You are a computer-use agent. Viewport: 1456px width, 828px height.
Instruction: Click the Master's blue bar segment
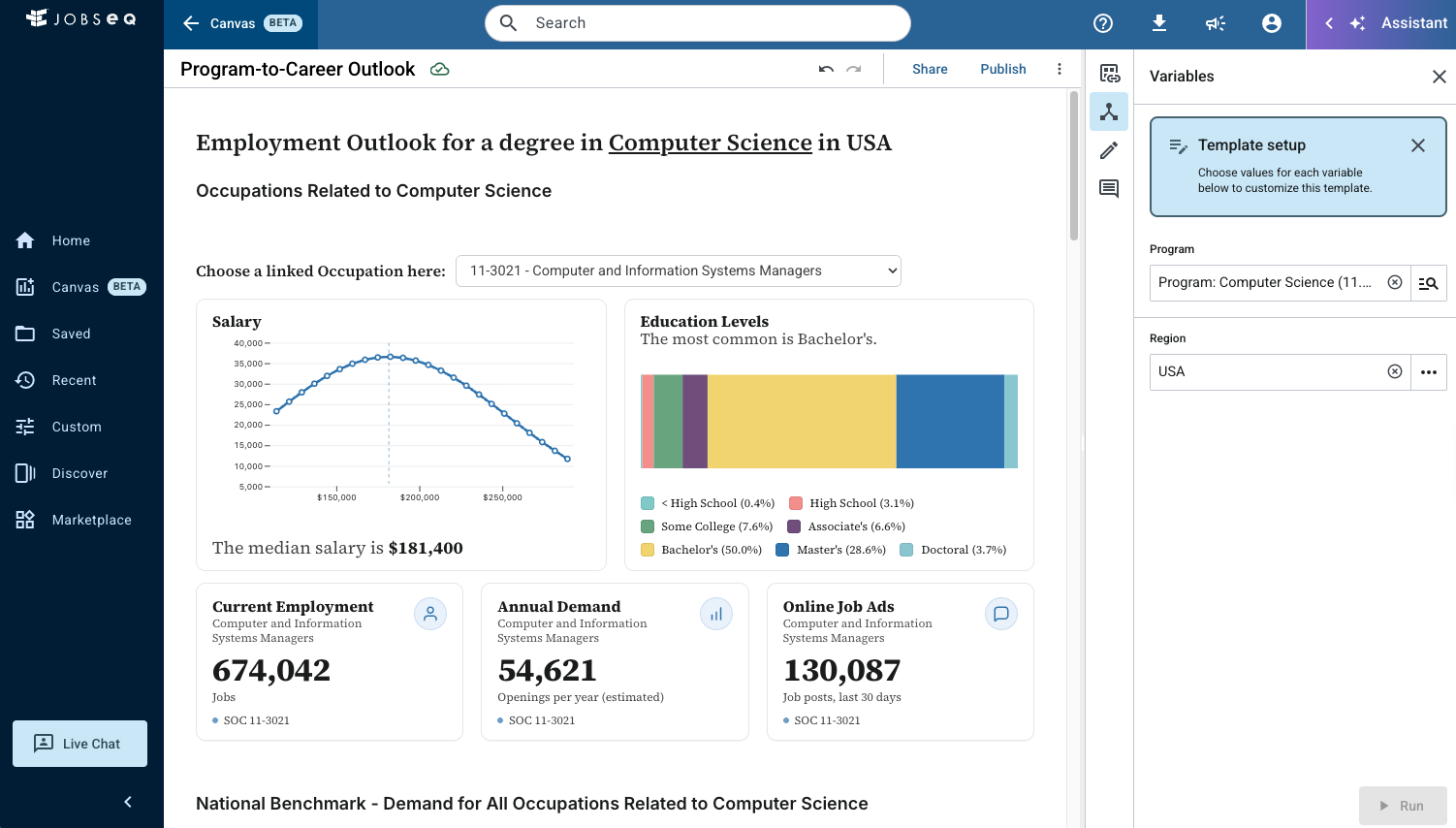click(x=950, y=422)
